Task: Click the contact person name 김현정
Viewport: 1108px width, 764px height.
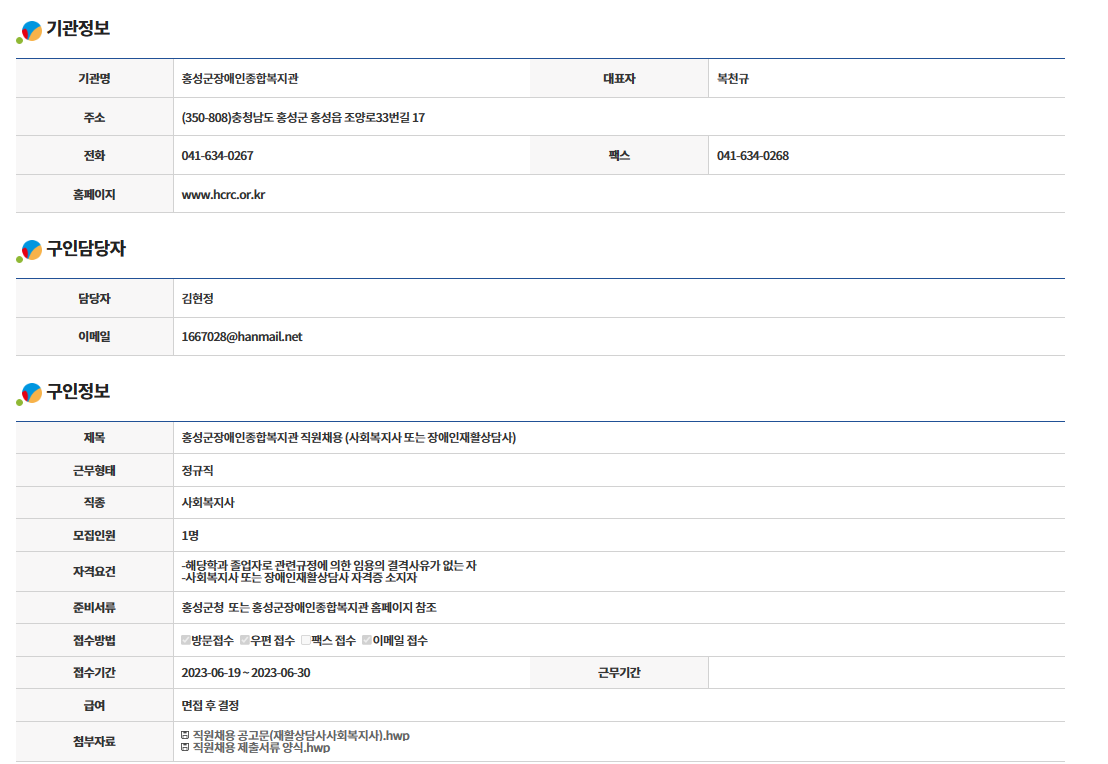Action: [198, 299]
